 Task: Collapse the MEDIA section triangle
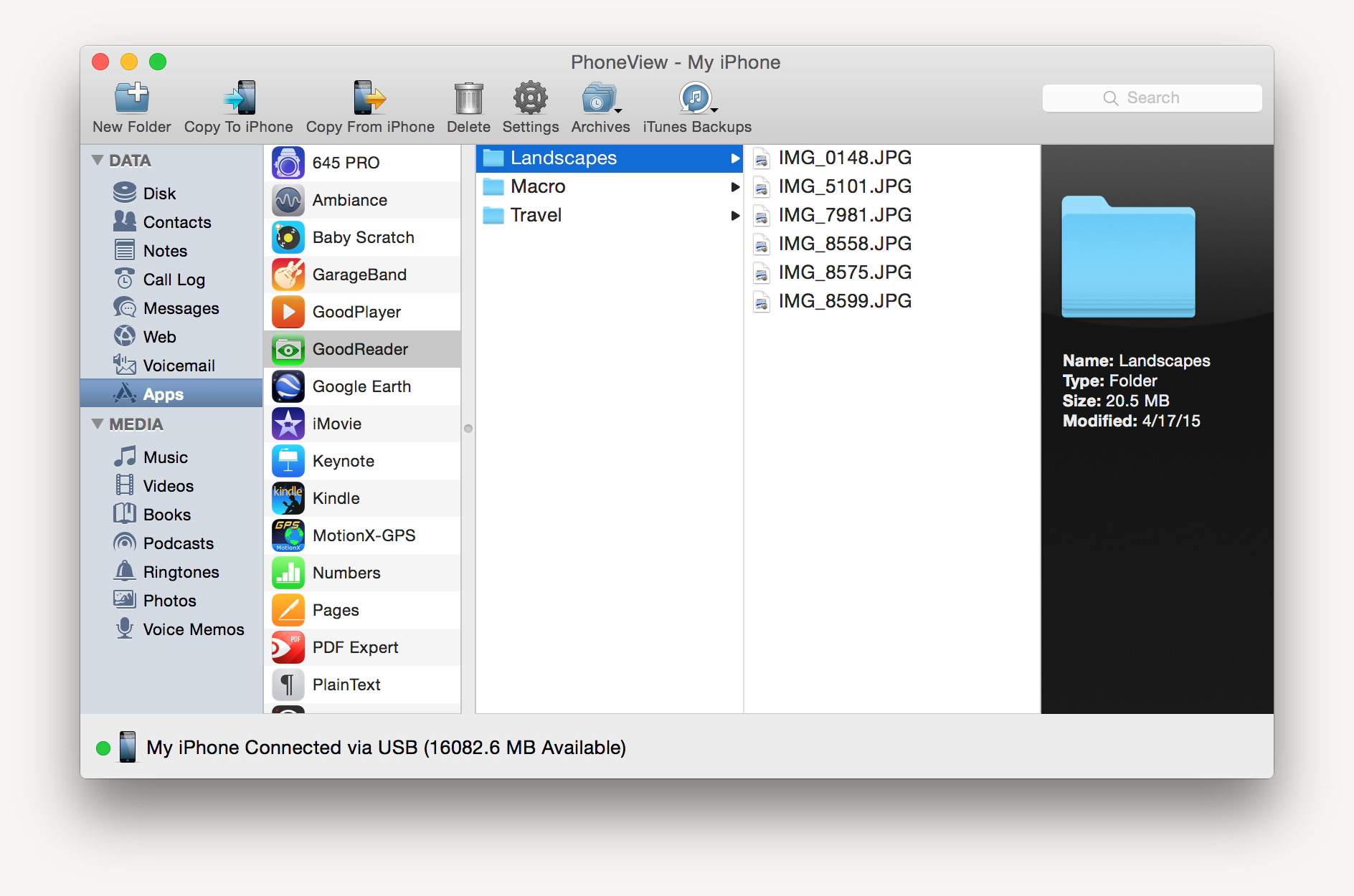tap(98, 424)
